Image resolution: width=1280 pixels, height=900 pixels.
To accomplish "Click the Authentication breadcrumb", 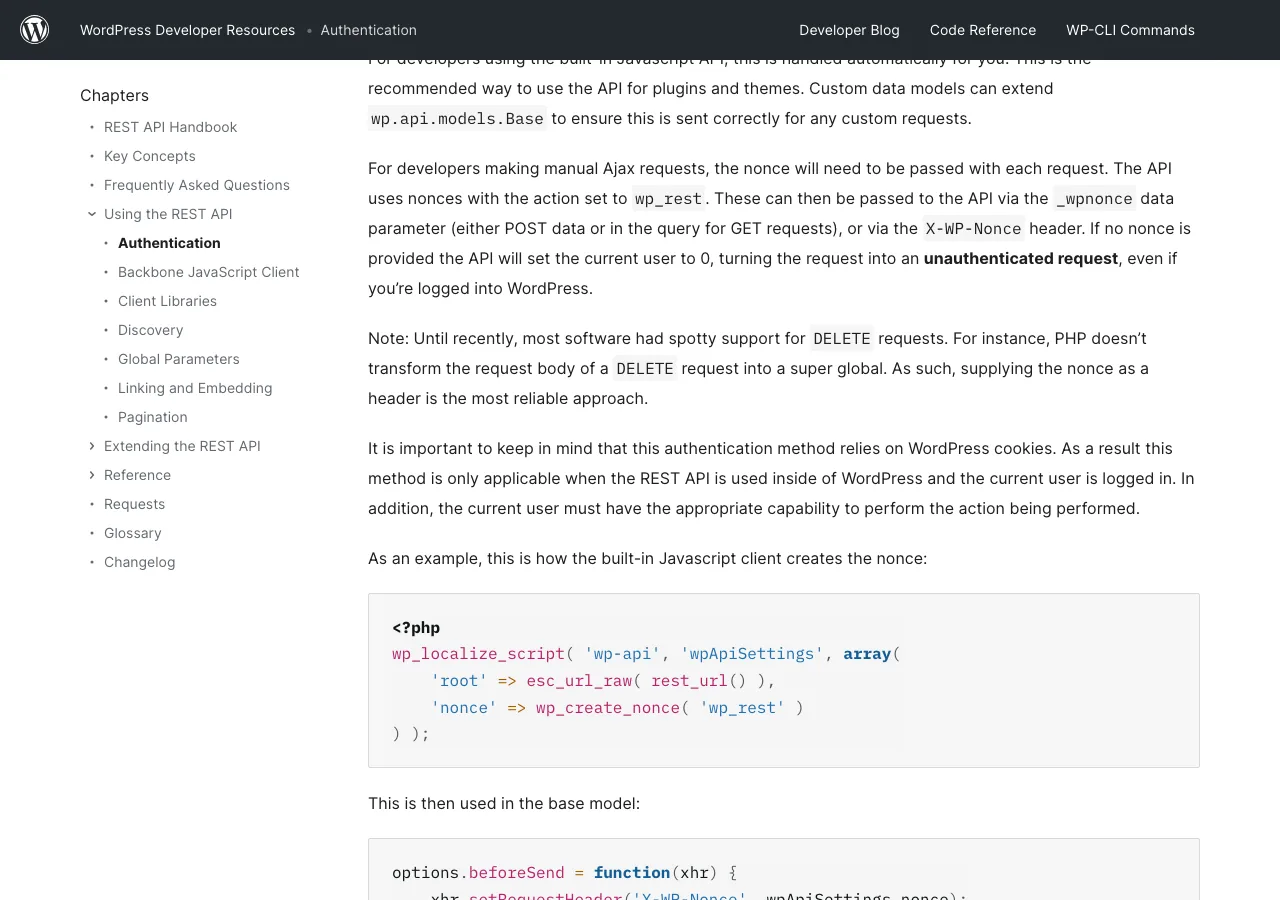I will [368, 30].
